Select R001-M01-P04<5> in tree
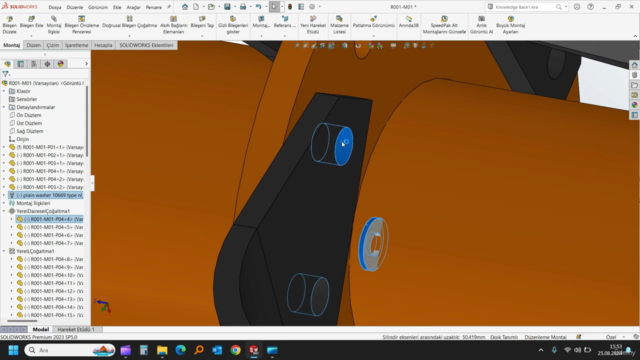640x360 pixels. coord(49,227)
